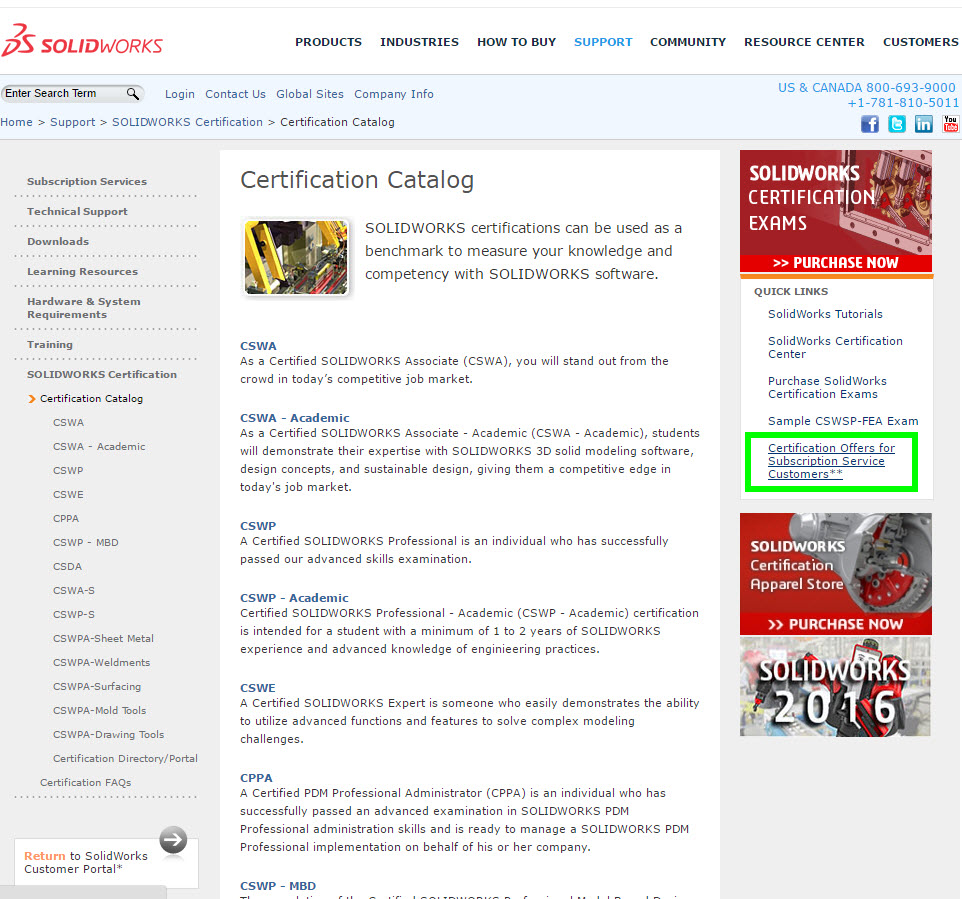Open the YouTube icon in header
This screenshot has width=962, height=899.
(x=950, y=124)
